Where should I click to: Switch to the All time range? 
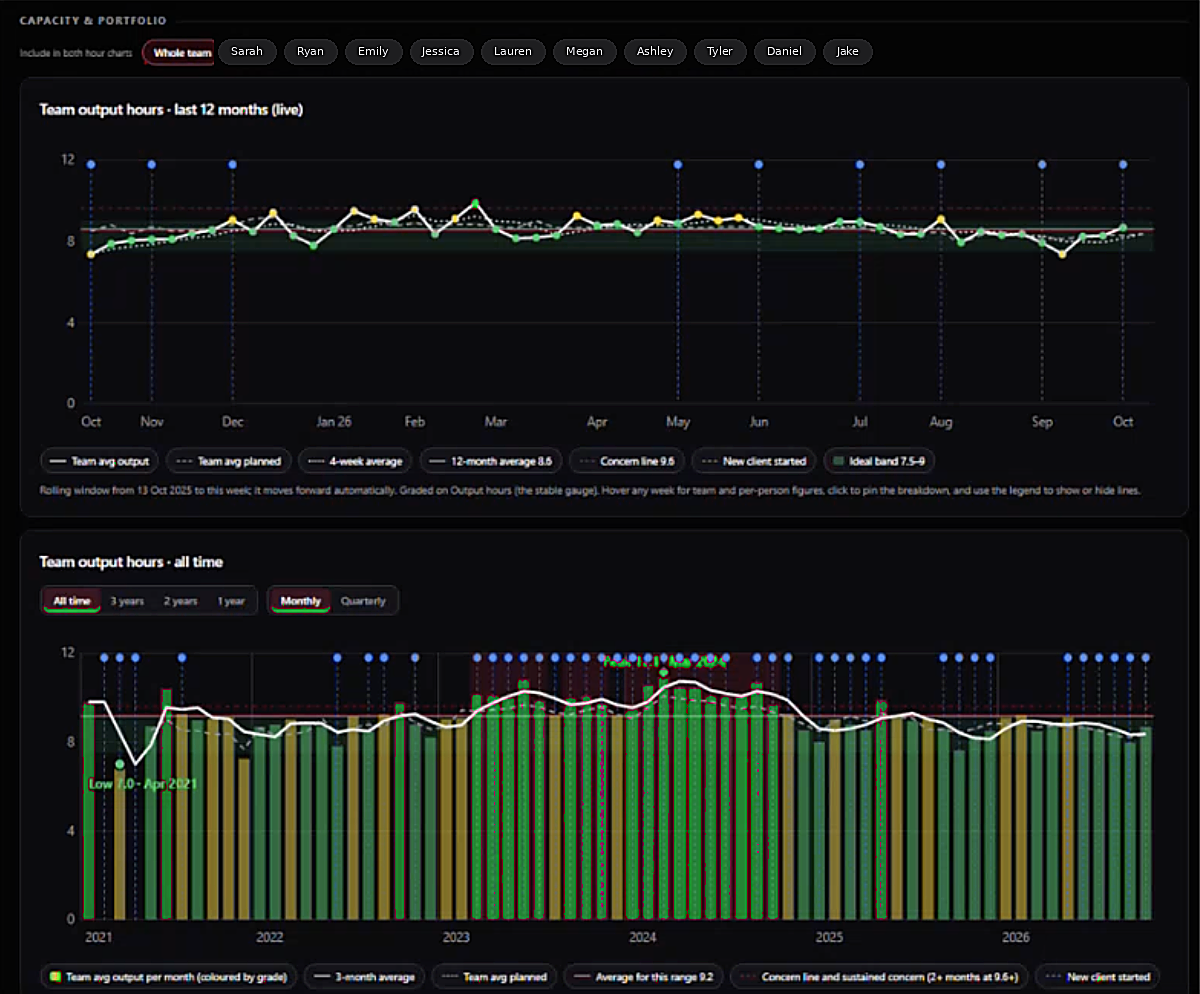pyautogui.click(x=72, y=601)
